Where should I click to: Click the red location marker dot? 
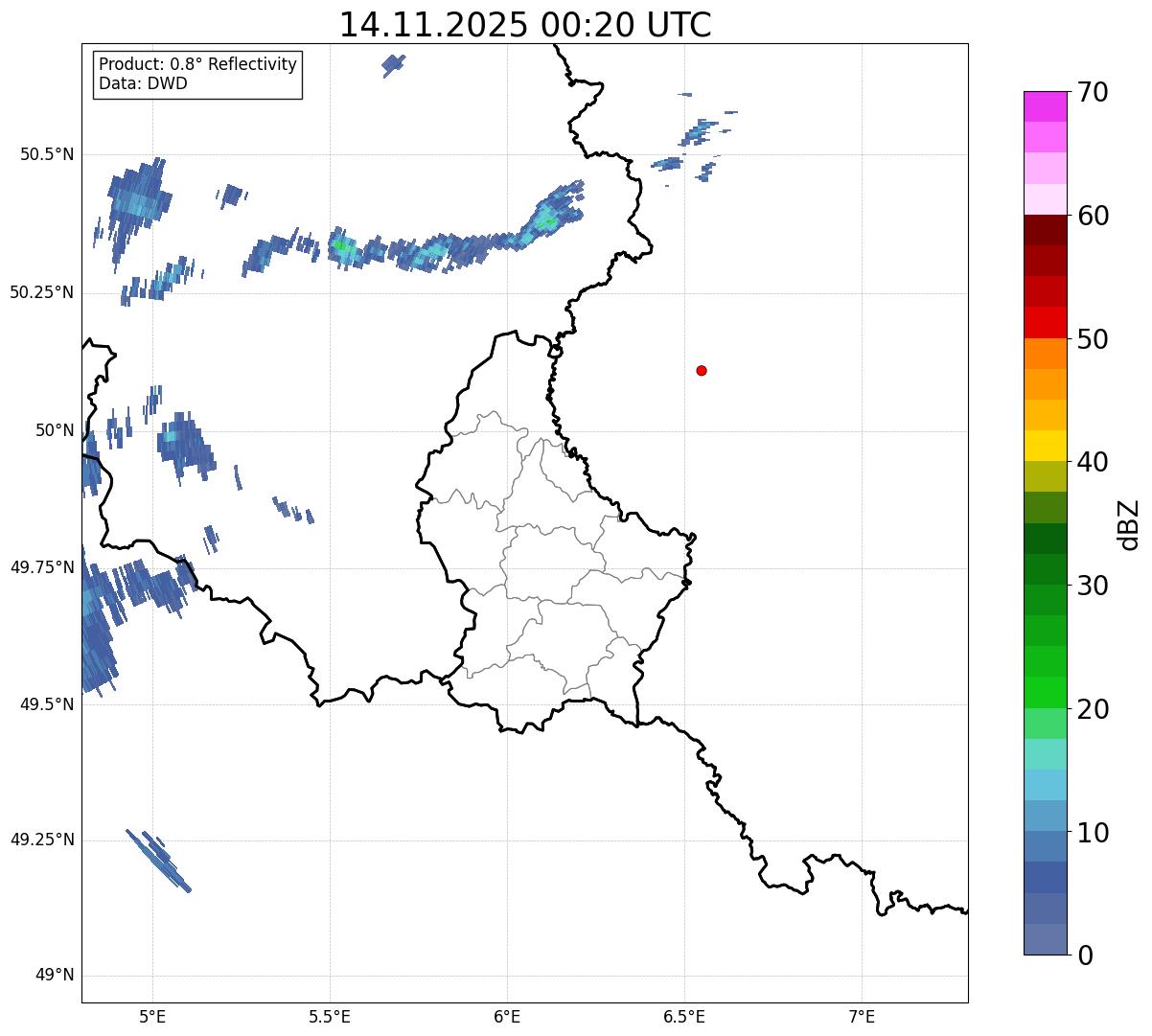coord(702,370)
